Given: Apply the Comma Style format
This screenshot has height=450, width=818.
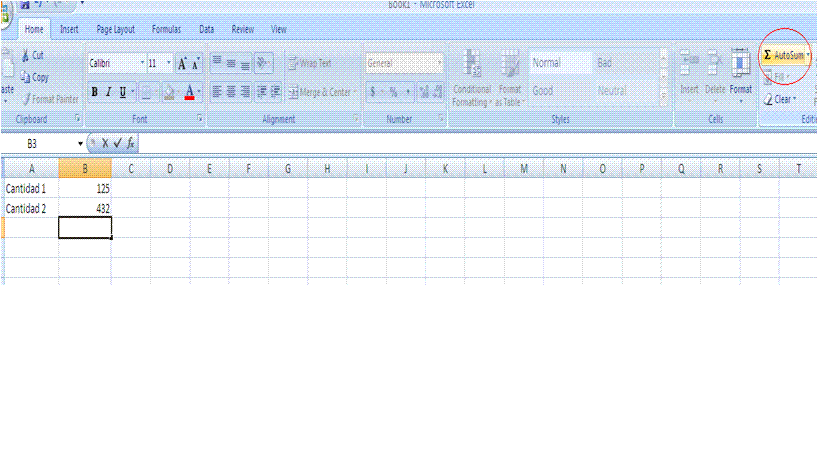Looking at the screenshot, I should pyautogui.click(x=407, y=92).
